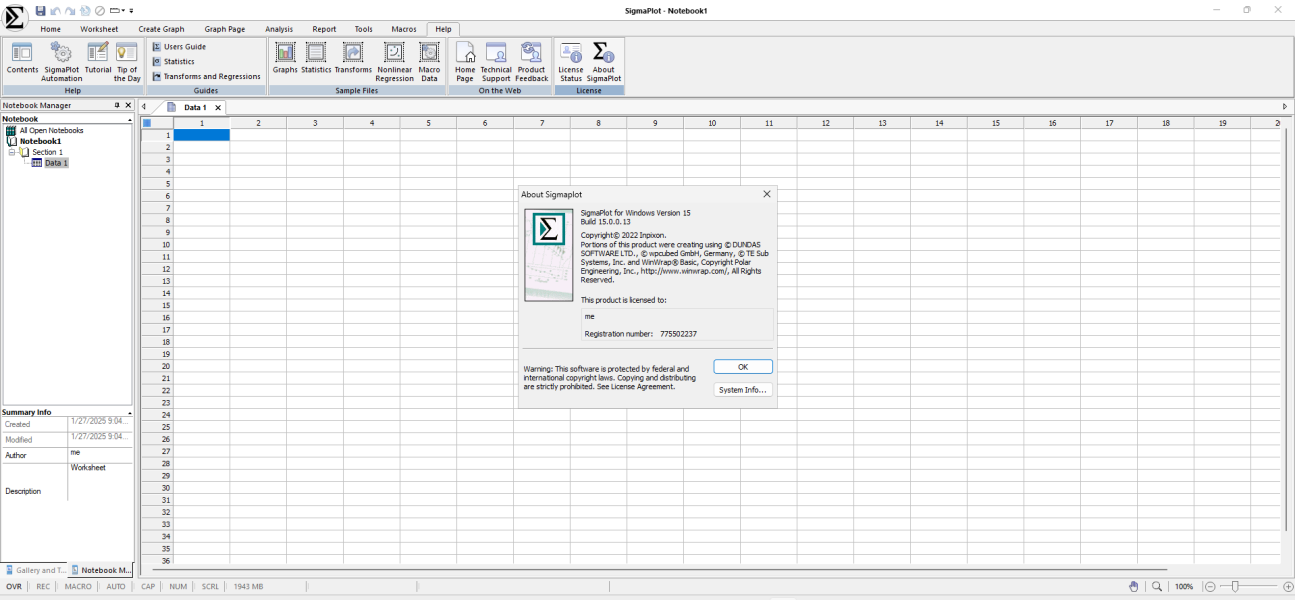Image resolution: width=1295 pixels, height=600 pixels.
Task: Open the Macros ribbon tab
Action: [x=403, y=29]
